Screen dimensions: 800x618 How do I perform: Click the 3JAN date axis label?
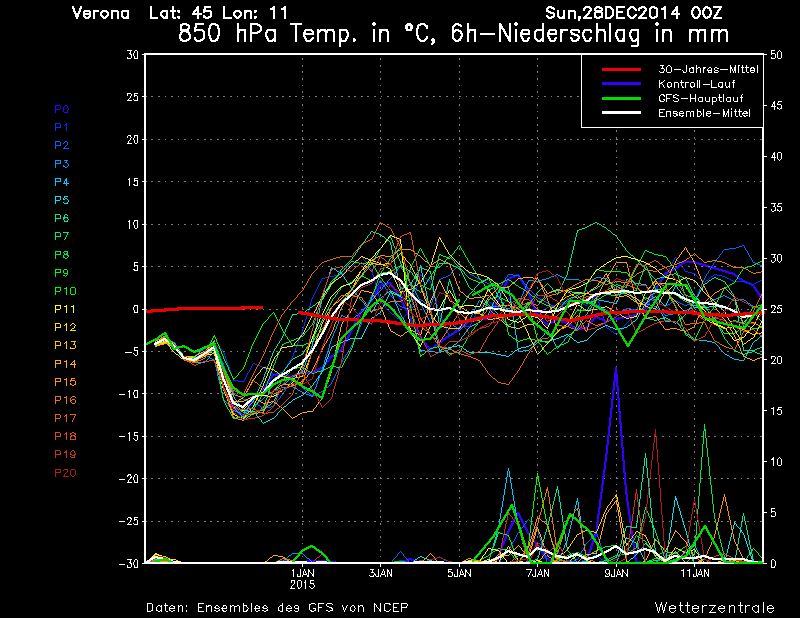[x=381, y=573]
